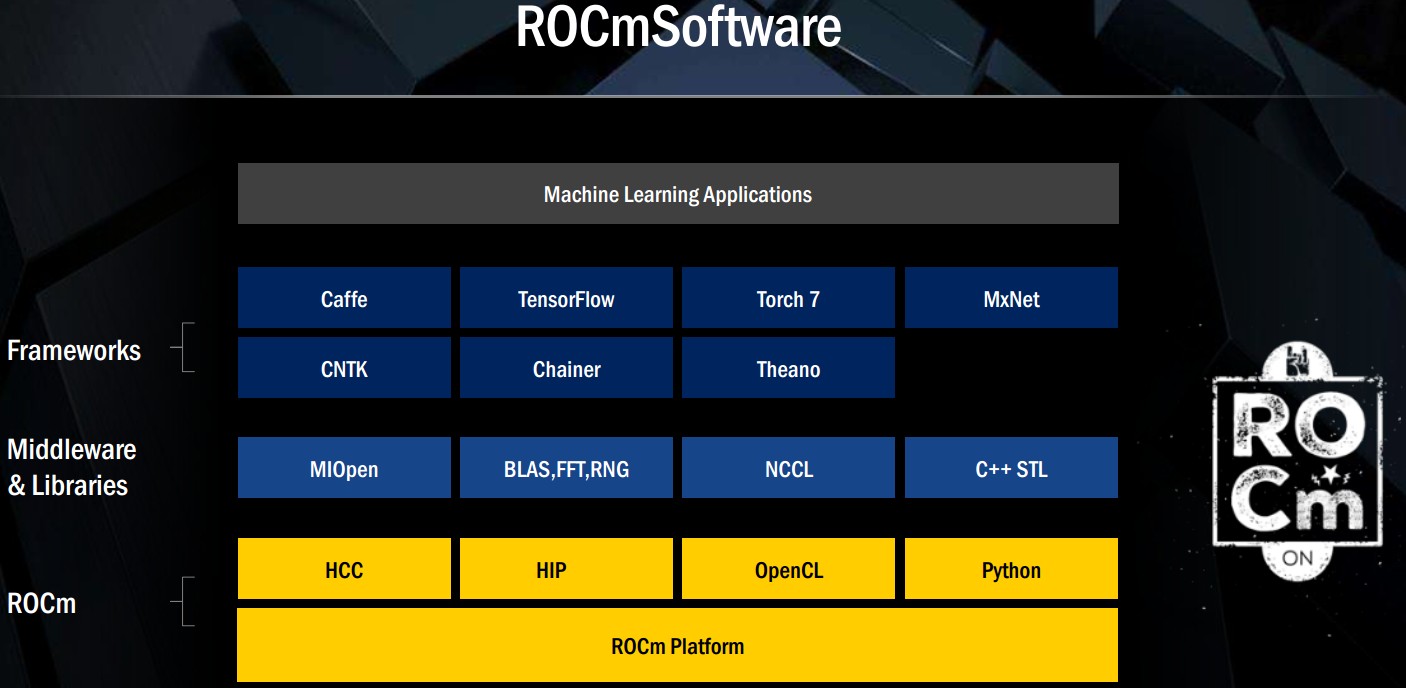This screenshot has width=1406, height=688.
Task: Click the HIP yellow box
Action: (566, 569)
